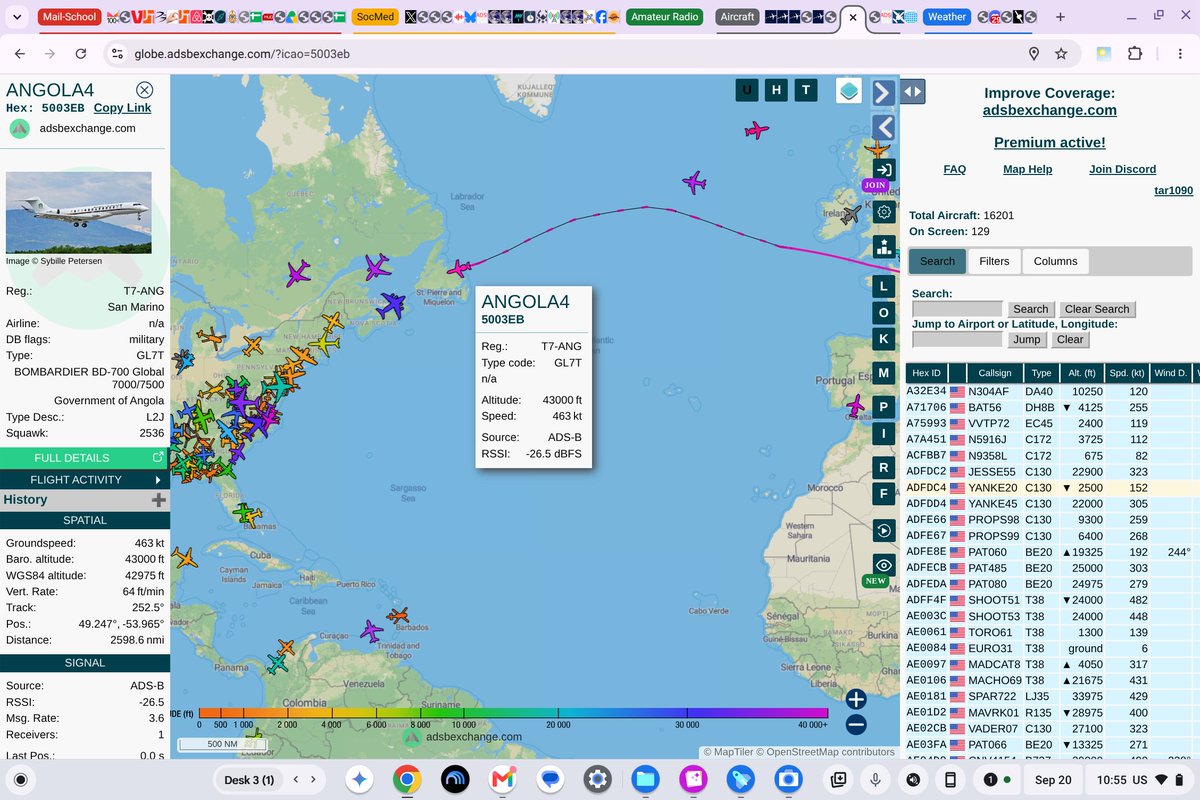1200x800 pixels.
Task: Focus the Jump to Airport input field
Action: pos(957,339)
